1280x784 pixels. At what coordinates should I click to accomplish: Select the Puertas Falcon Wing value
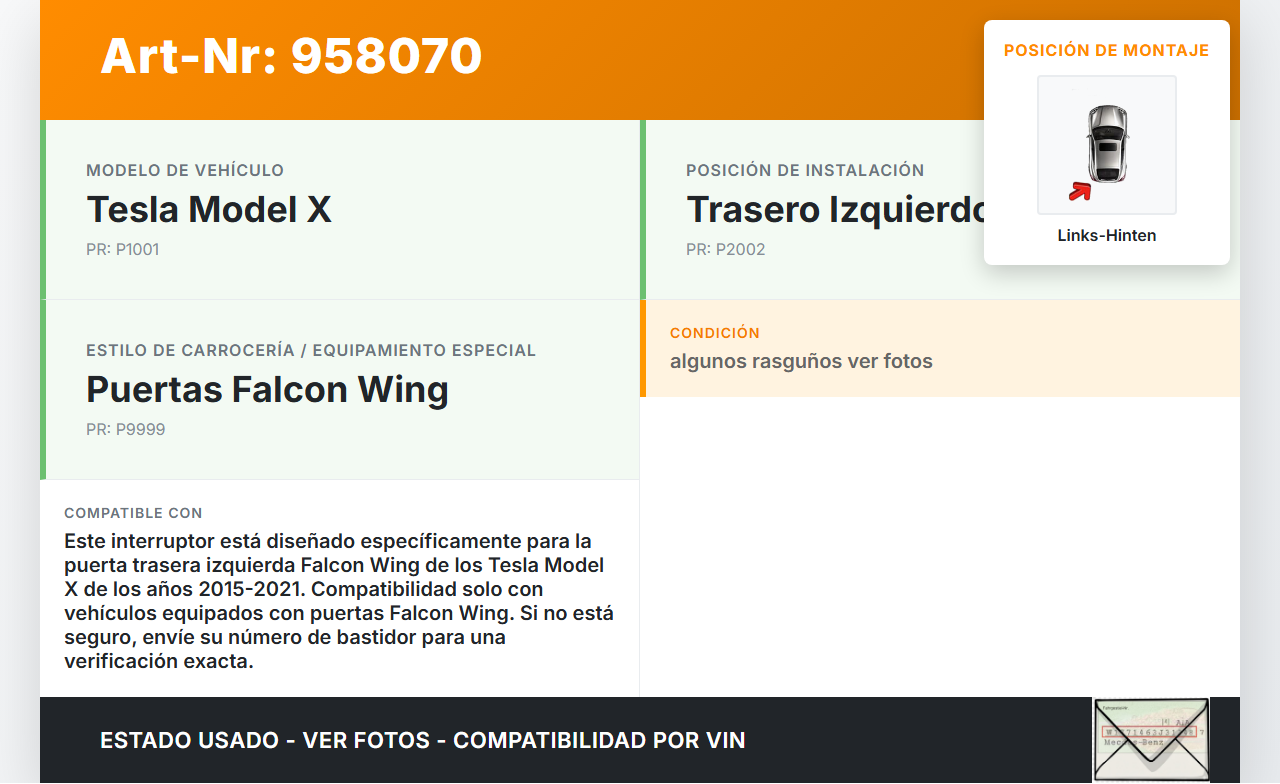click(267, 390)
